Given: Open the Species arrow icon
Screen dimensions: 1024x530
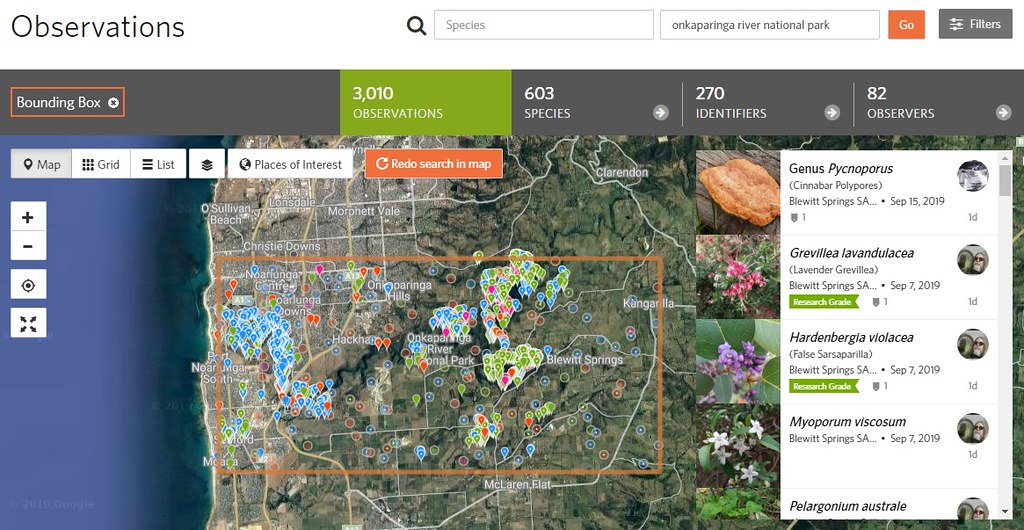Looking at the screenshot, I should point(660,113).
